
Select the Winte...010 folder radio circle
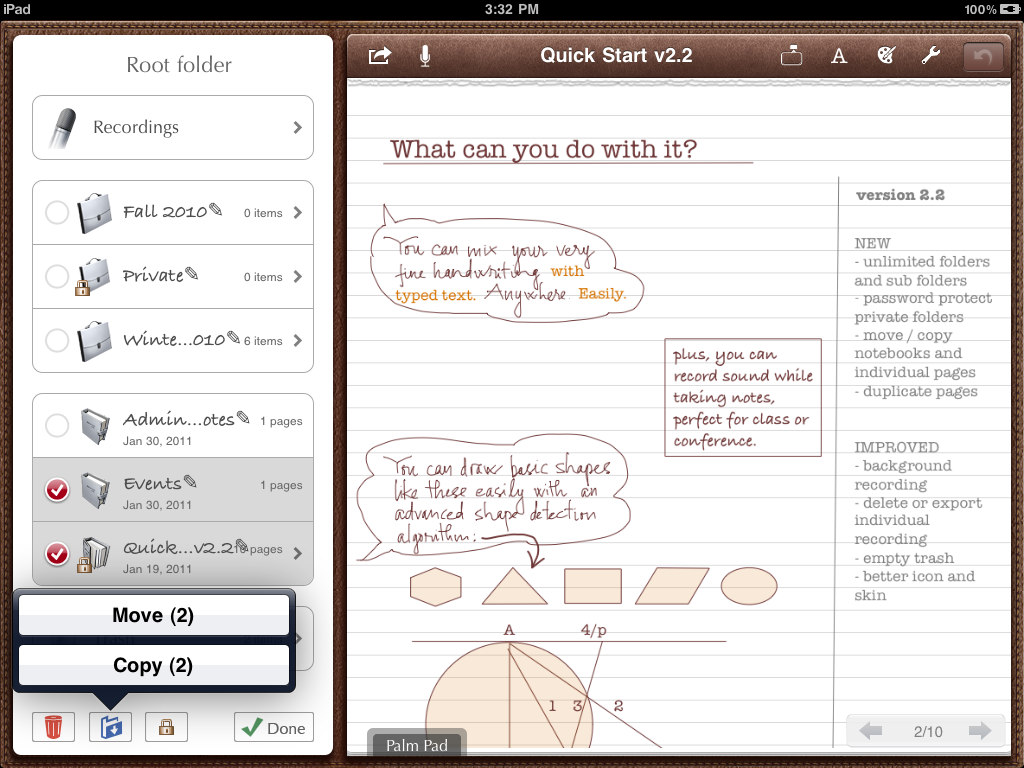coord(57,341)
